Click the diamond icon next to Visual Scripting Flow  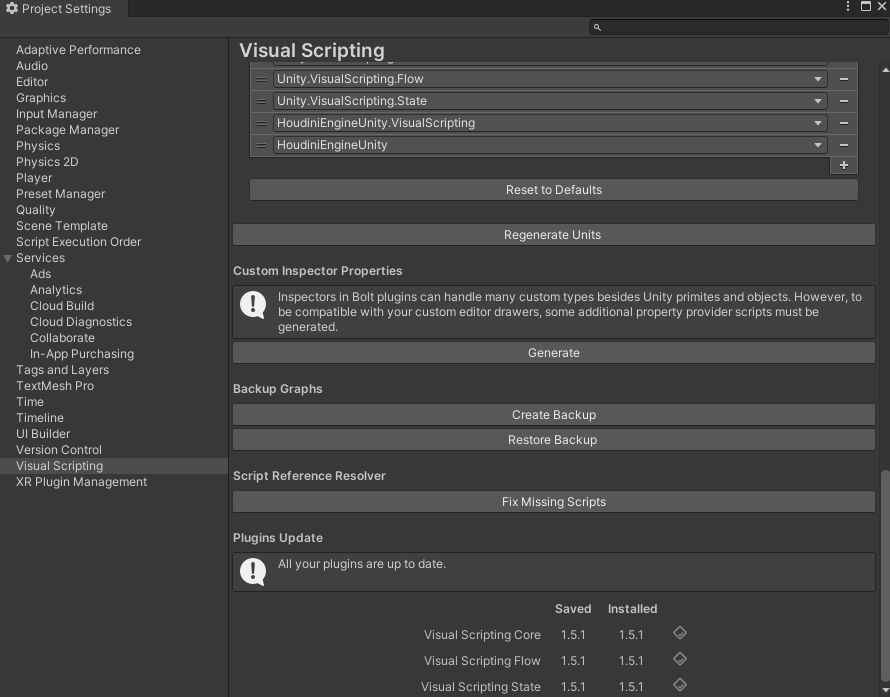(679, 659)
